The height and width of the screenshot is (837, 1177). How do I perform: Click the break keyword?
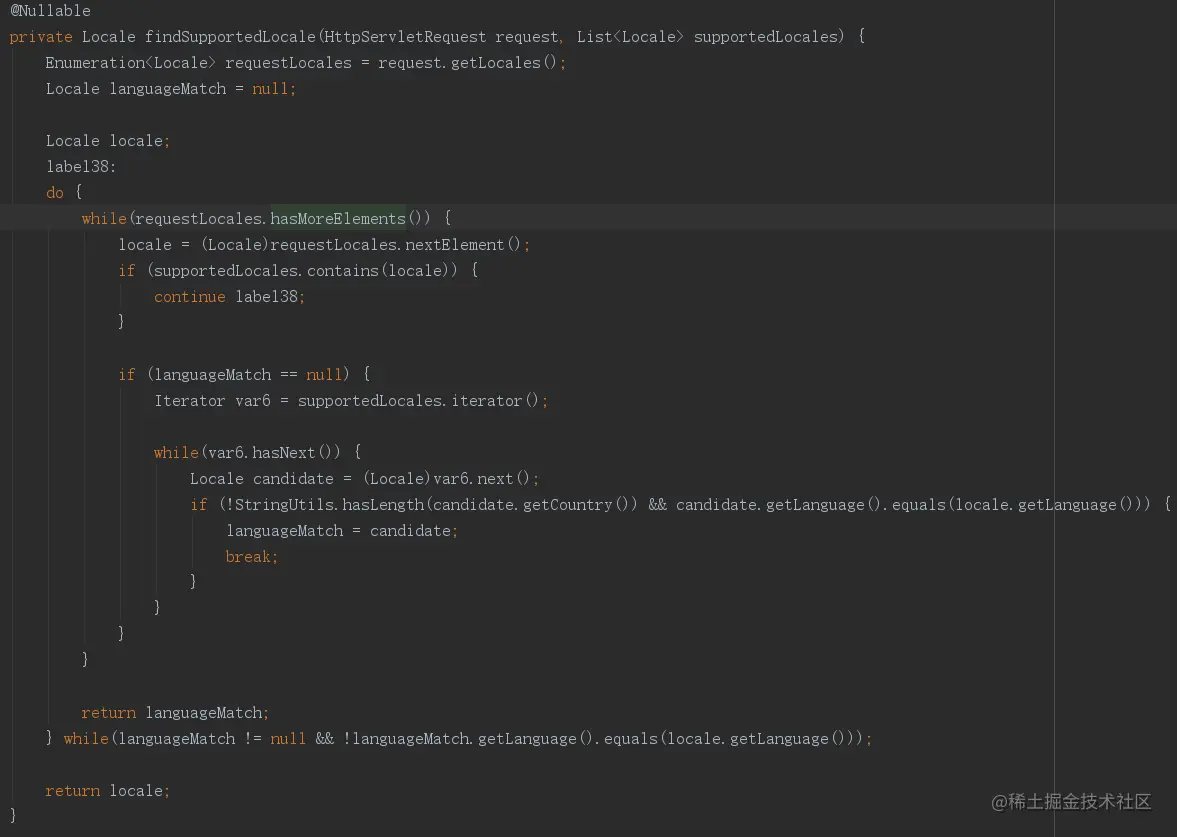click(249, 557)
